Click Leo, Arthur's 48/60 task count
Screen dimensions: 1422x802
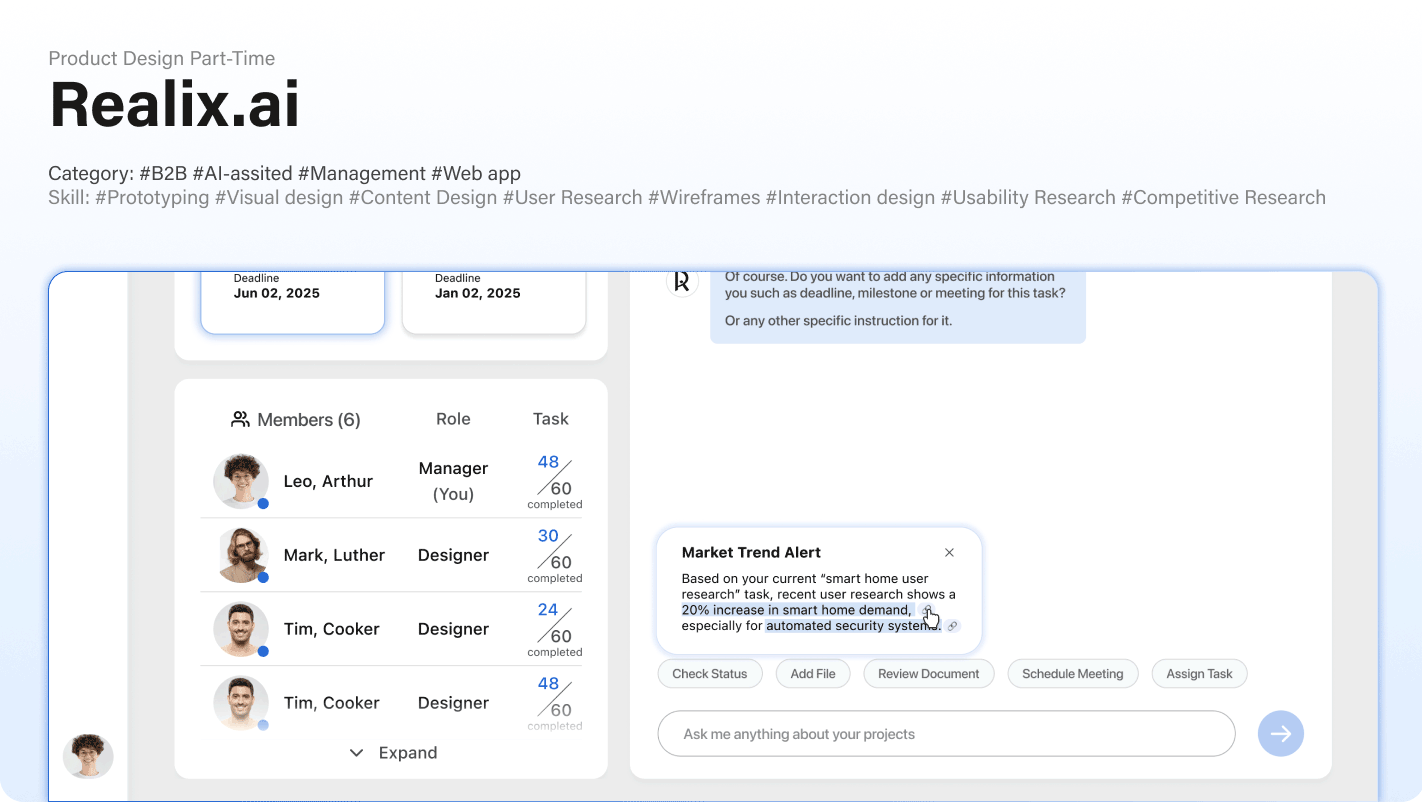click(555, 481)
